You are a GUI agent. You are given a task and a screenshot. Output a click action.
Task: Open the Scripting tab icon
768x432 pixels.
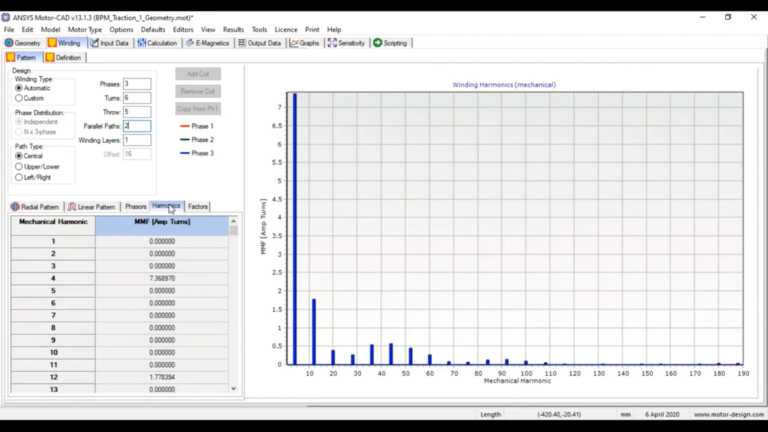[378, 43]
